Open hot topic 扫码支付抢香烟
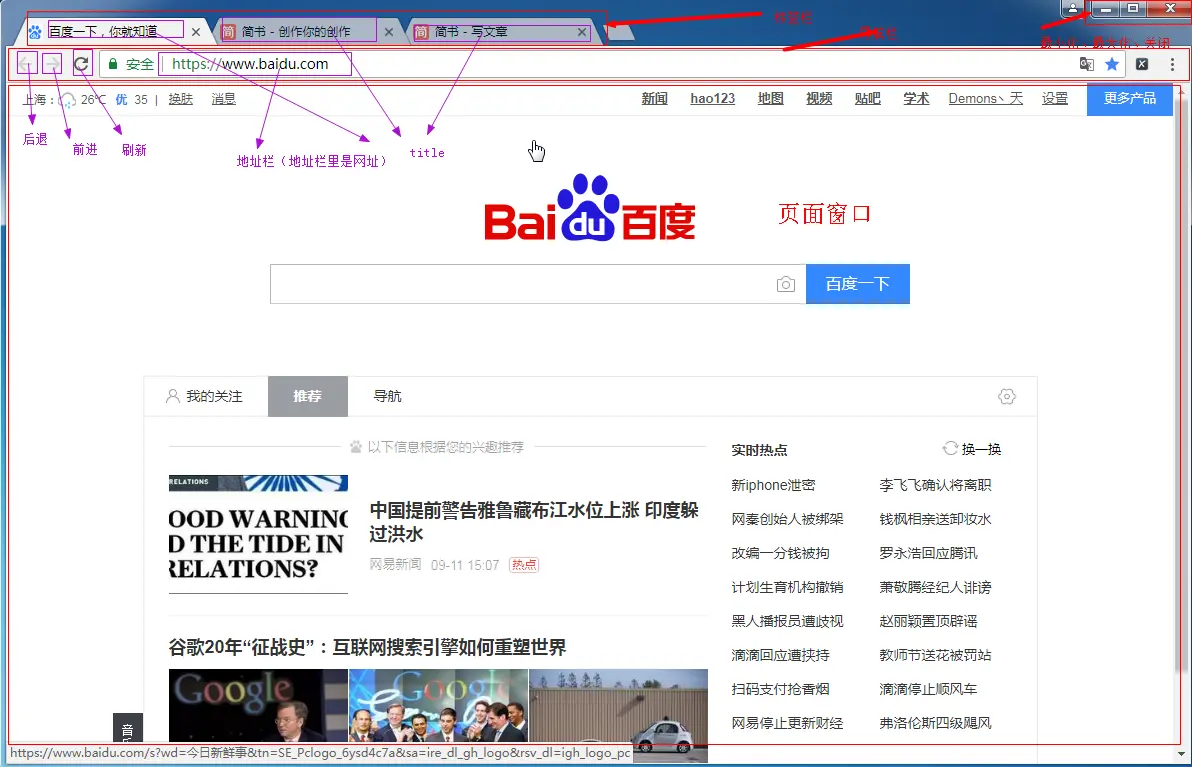Viewport: 1192px width, 767px height. pyautogui.click(x=780, y=689)
